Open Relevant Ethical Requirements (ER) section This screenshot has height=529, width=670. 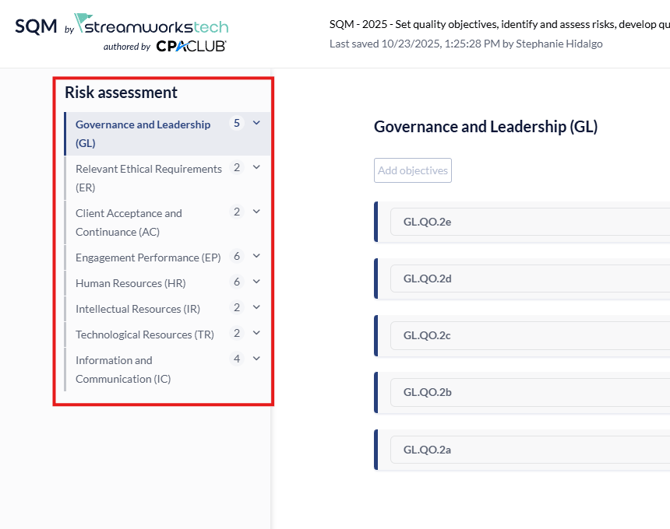148,177
